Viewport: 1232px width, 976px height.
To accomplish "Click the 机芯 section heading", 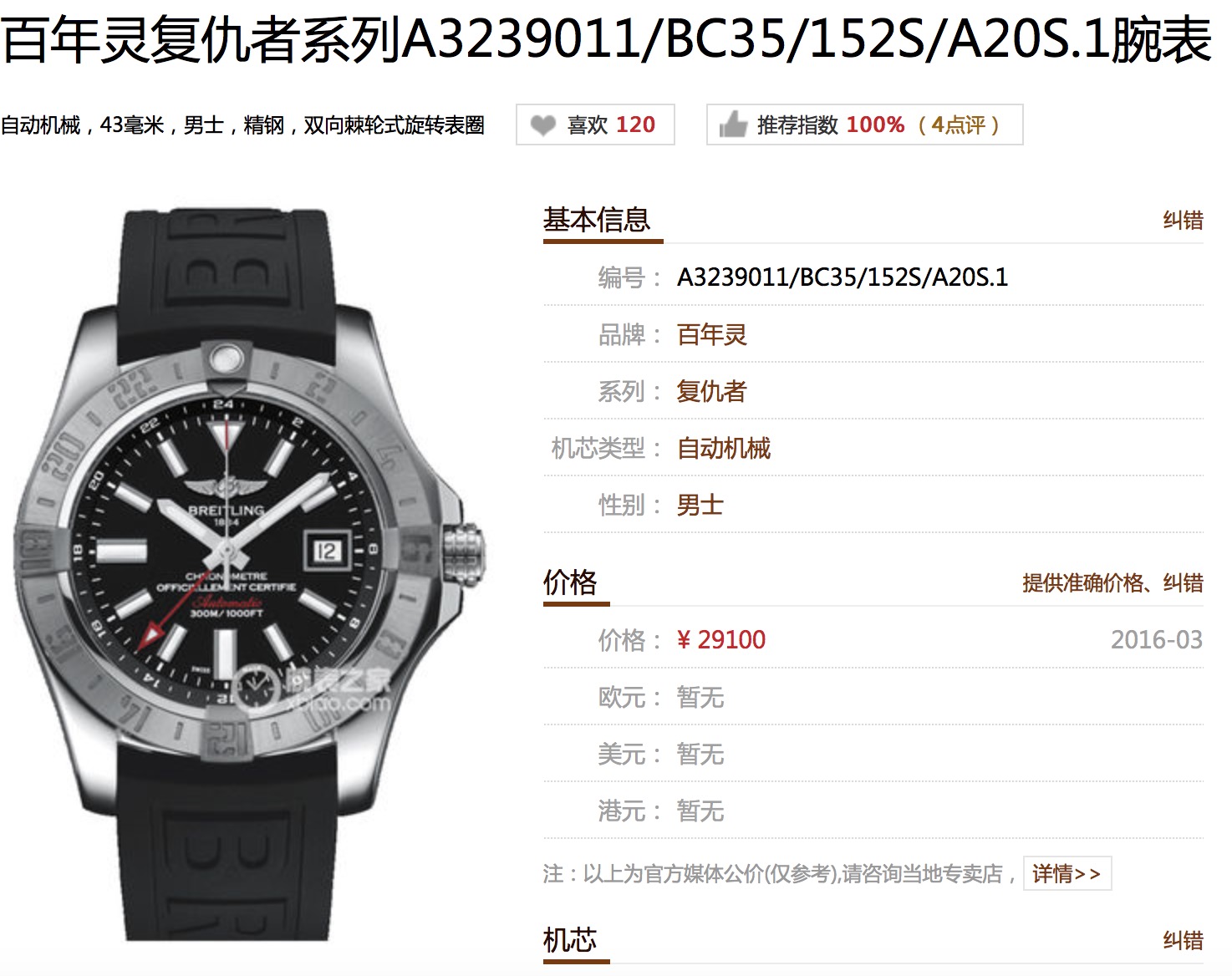I will (570, 940).
